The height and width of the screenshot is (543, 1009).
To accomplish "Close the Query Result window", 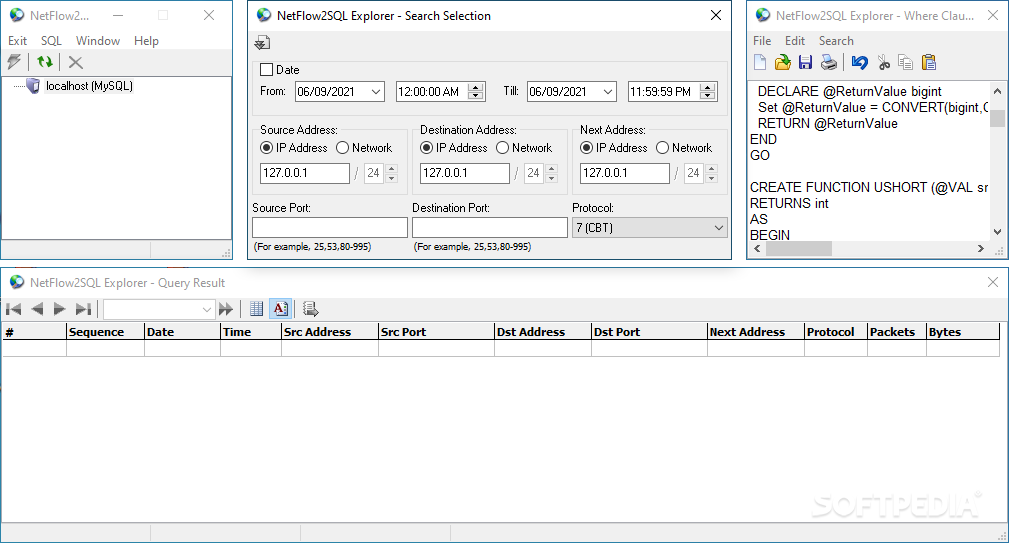I will (992, 282).
